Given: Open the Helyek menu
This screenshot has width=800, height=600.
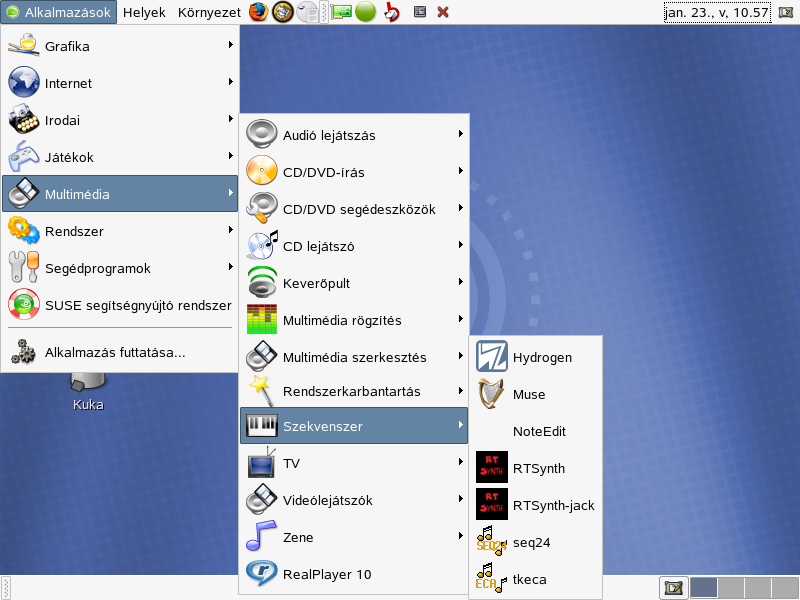Looking at the screenshot, I should point(144,12).
